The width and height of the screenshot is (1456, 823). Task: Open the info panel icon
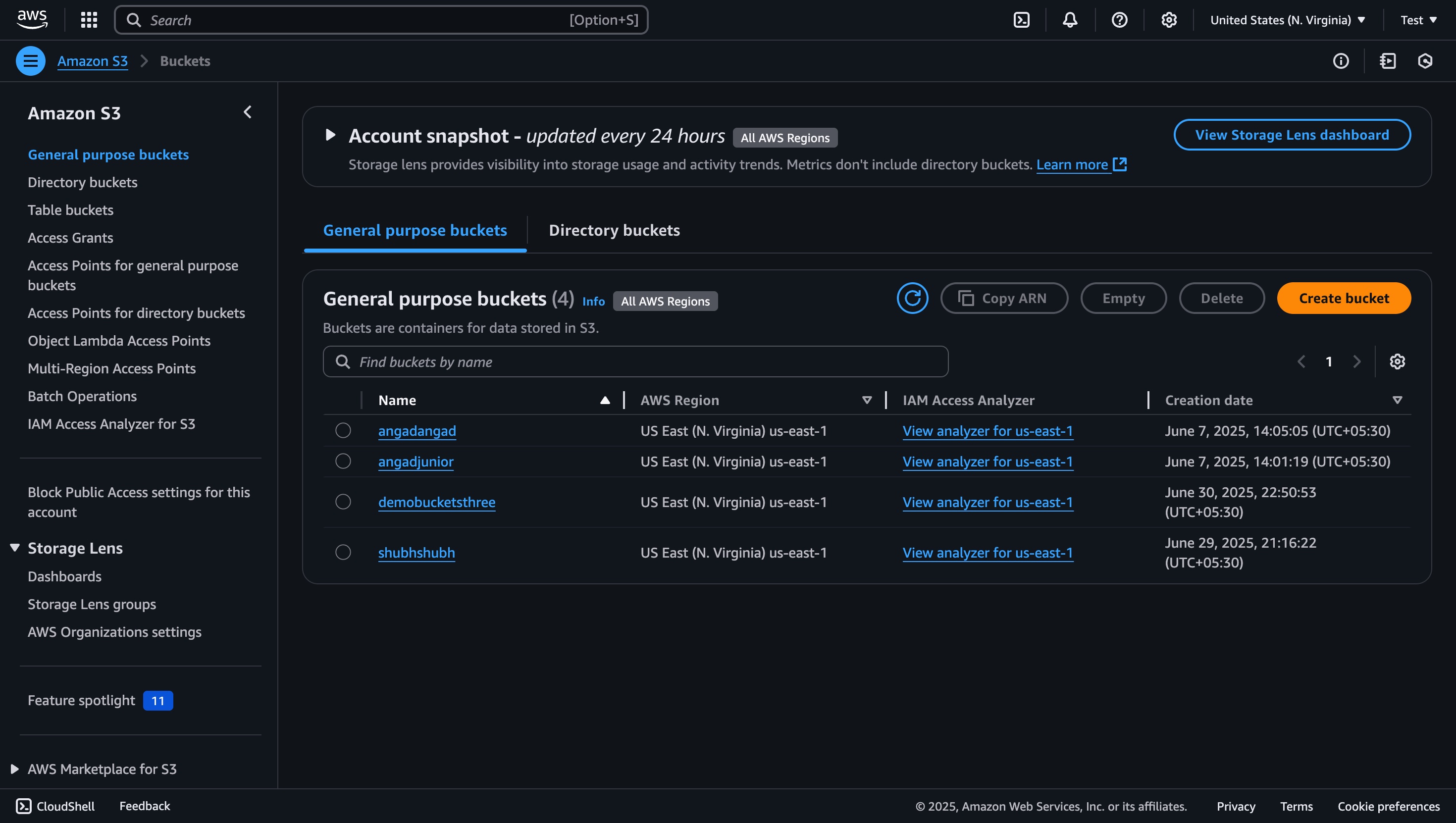coord(1341,61)
